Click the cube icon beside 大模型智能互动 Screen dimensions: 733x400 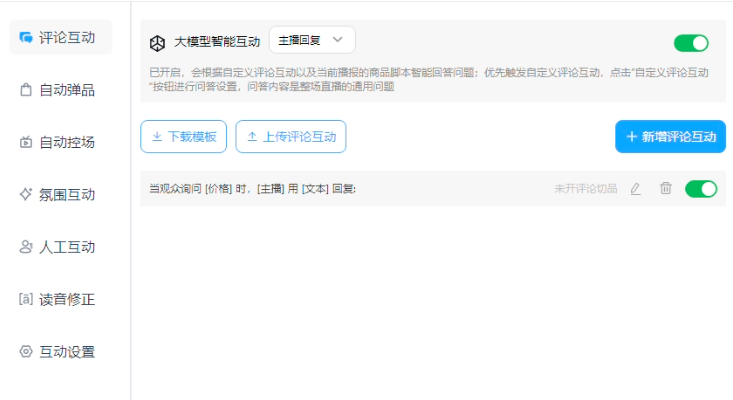157,42
